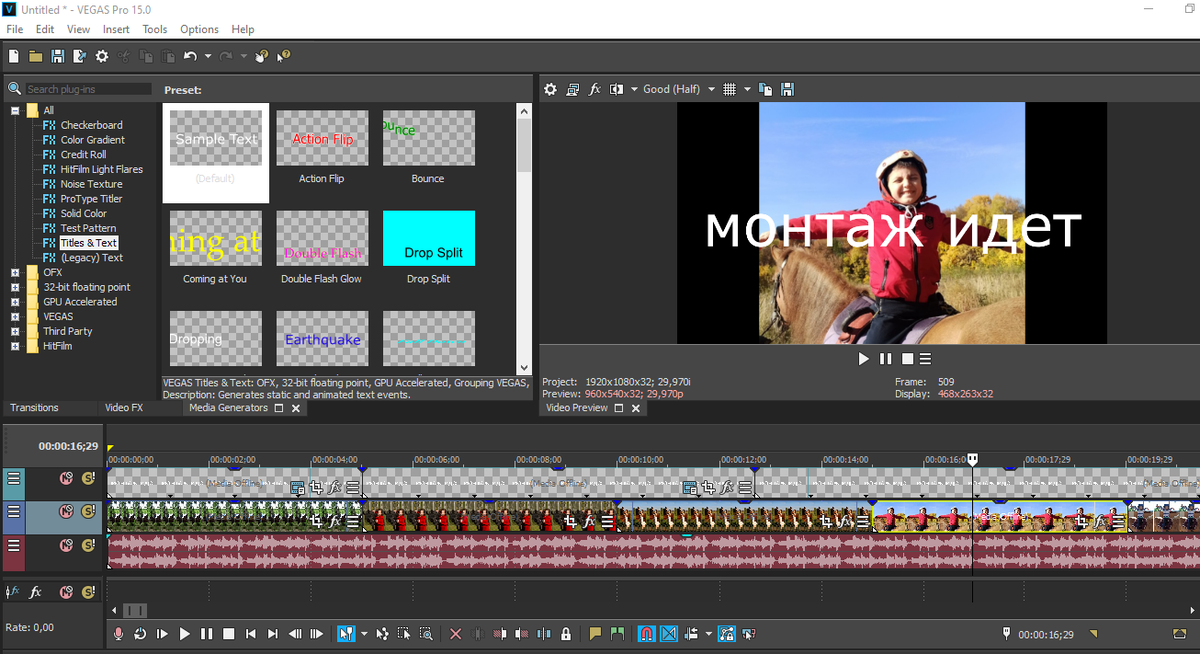The width and height of the screenshot is (1200, 654).
Task: Stop playback in preview window
Action: point(907,358)
